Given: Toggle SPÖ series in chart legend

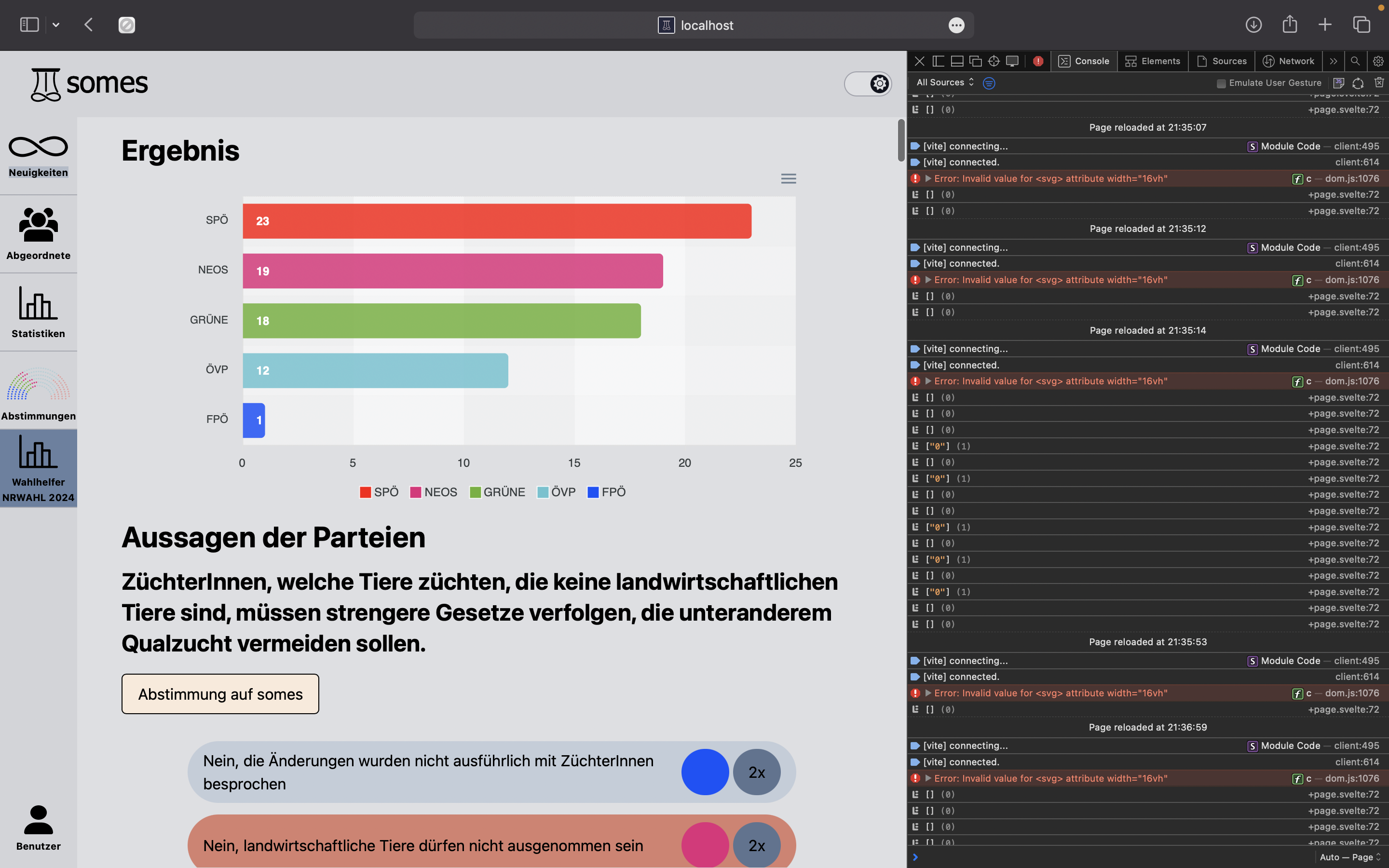Looking at the screenshot, I should [x=379, y=492].
